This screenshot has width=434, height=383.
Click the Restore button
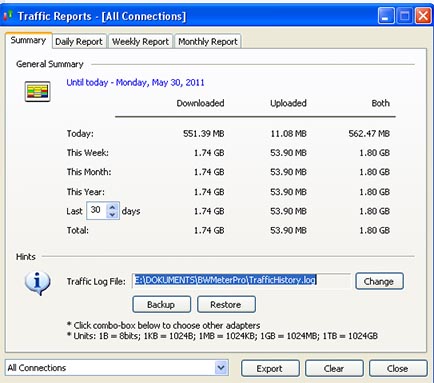tap(226, 304)
